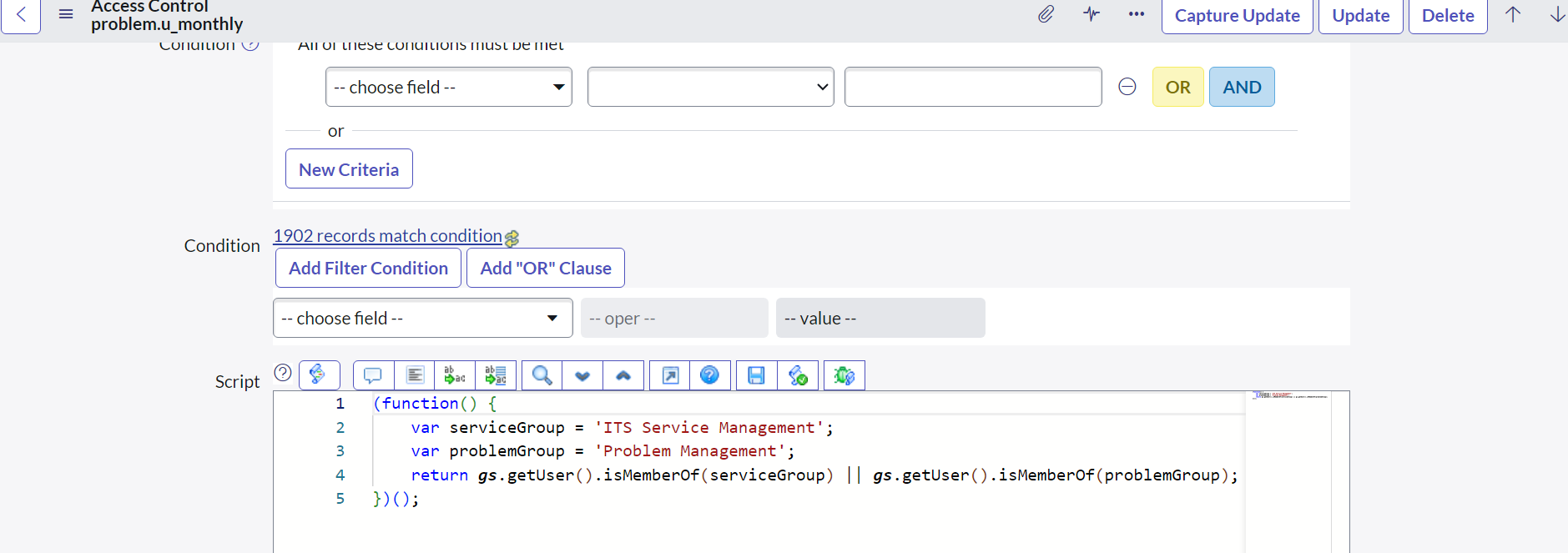This screenshot has height=553, width=1568.
Task: Click the return statement on line 4
Action: click(x=824, y=475)
